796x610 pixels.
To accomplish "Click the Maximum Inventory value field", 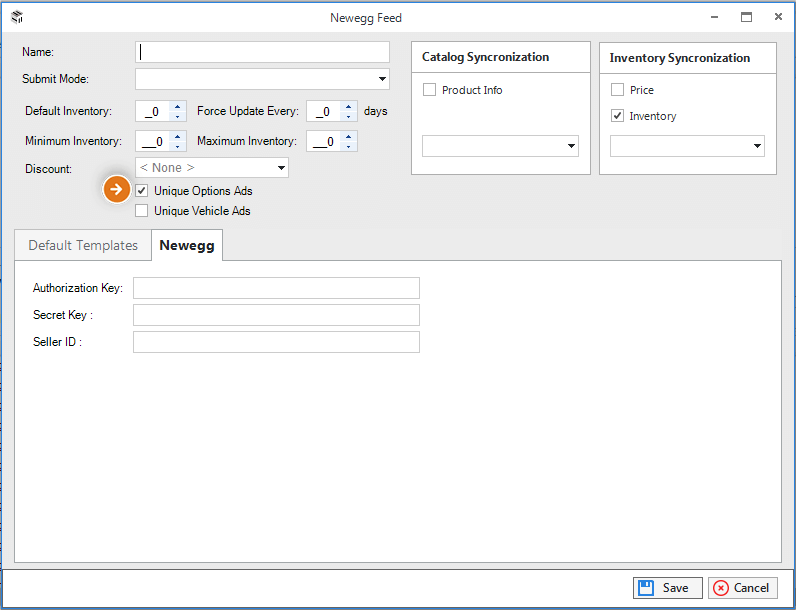I will 324,142.
